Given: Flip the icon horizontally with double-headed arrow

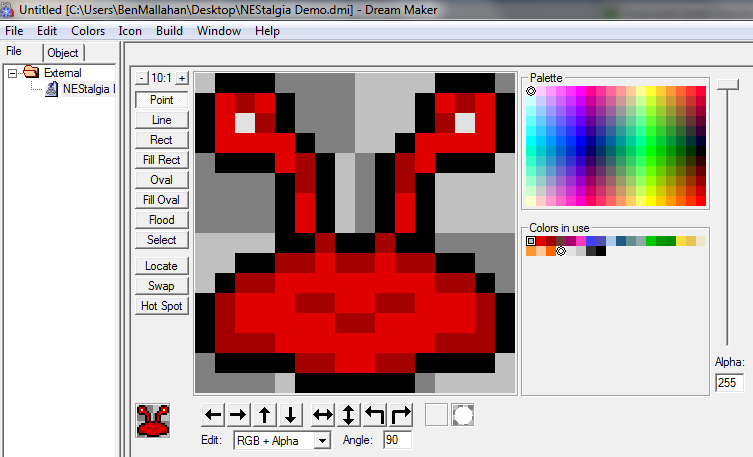Looking at the screenshot, I should point(323,415).
